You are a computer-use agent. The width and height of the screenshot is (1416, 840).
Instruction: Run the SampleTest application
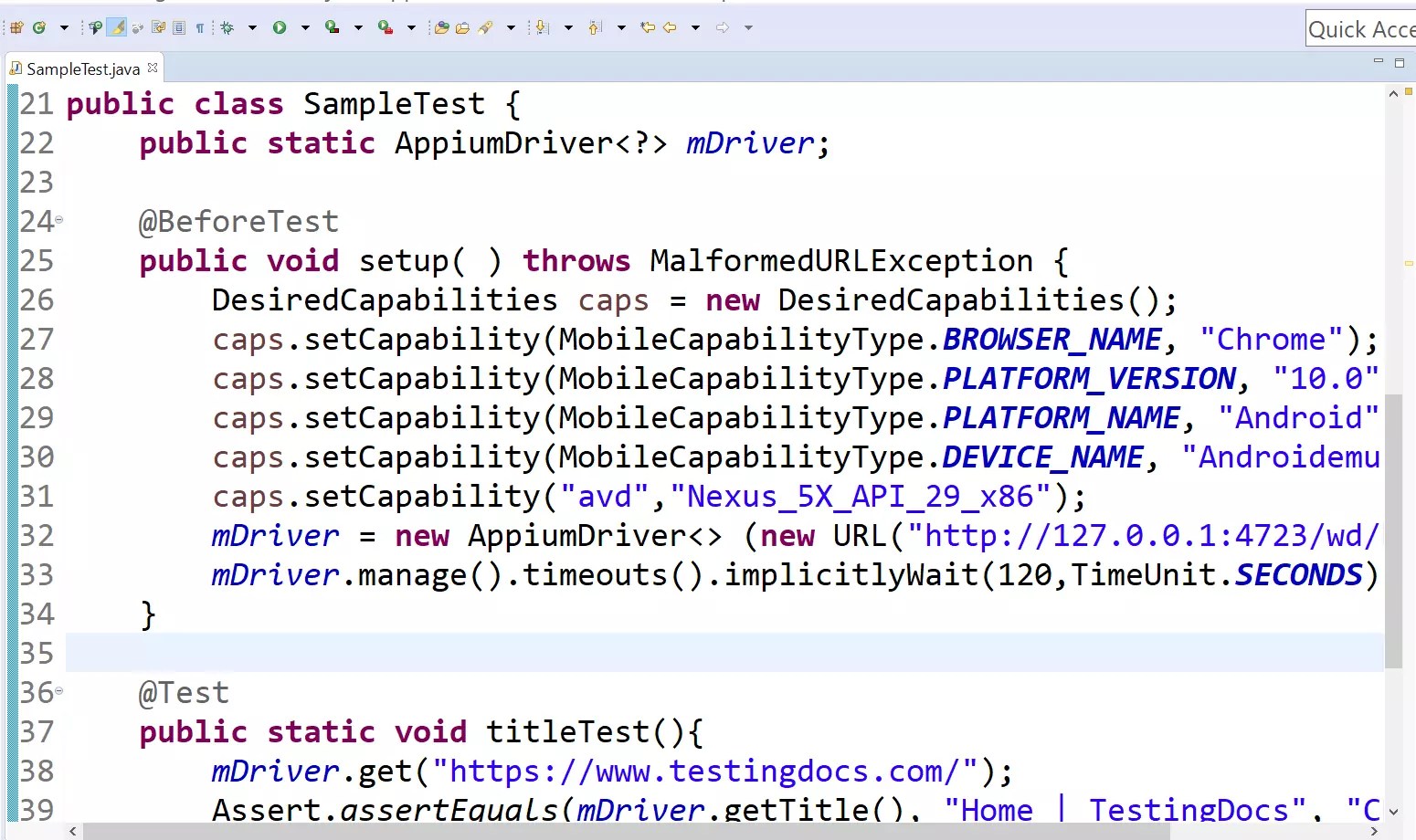pyautogui.click(x=280, y=27)
